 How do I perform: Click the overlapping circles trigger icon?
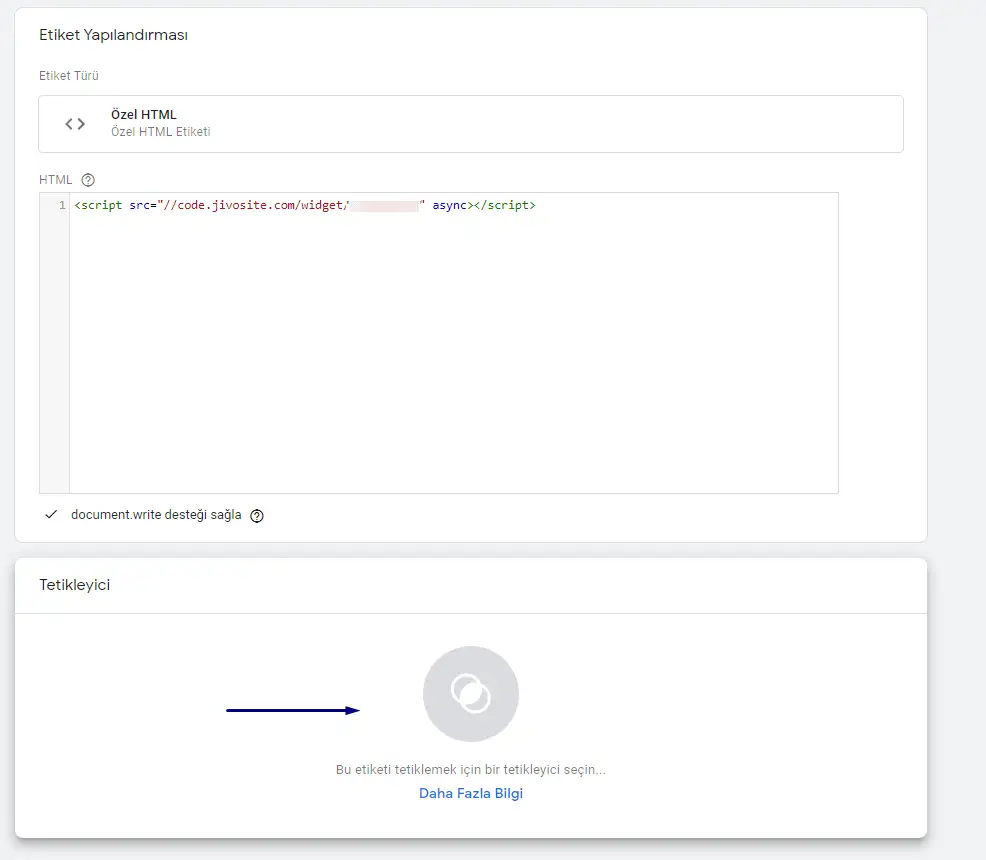click(470, 693)
